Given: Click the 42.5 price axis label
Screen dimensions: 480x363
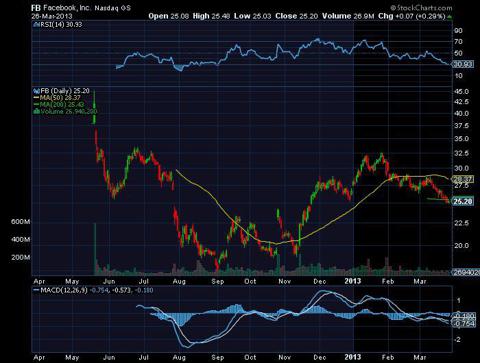Looking at the screenshot, I should coord(461,102).
